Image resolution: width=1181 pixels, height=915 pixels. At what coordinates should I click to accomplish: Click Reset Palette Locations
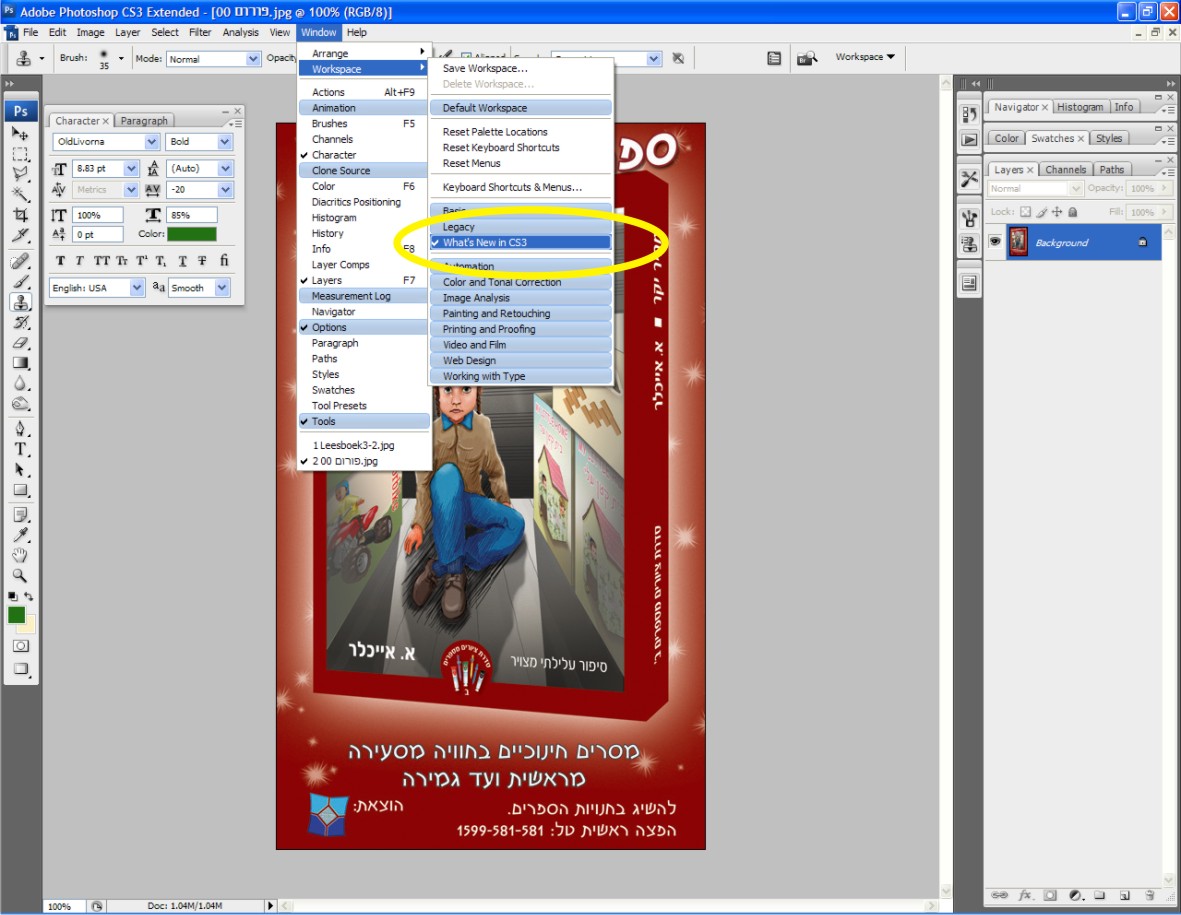pyautogui.click(x=520, y=132)
